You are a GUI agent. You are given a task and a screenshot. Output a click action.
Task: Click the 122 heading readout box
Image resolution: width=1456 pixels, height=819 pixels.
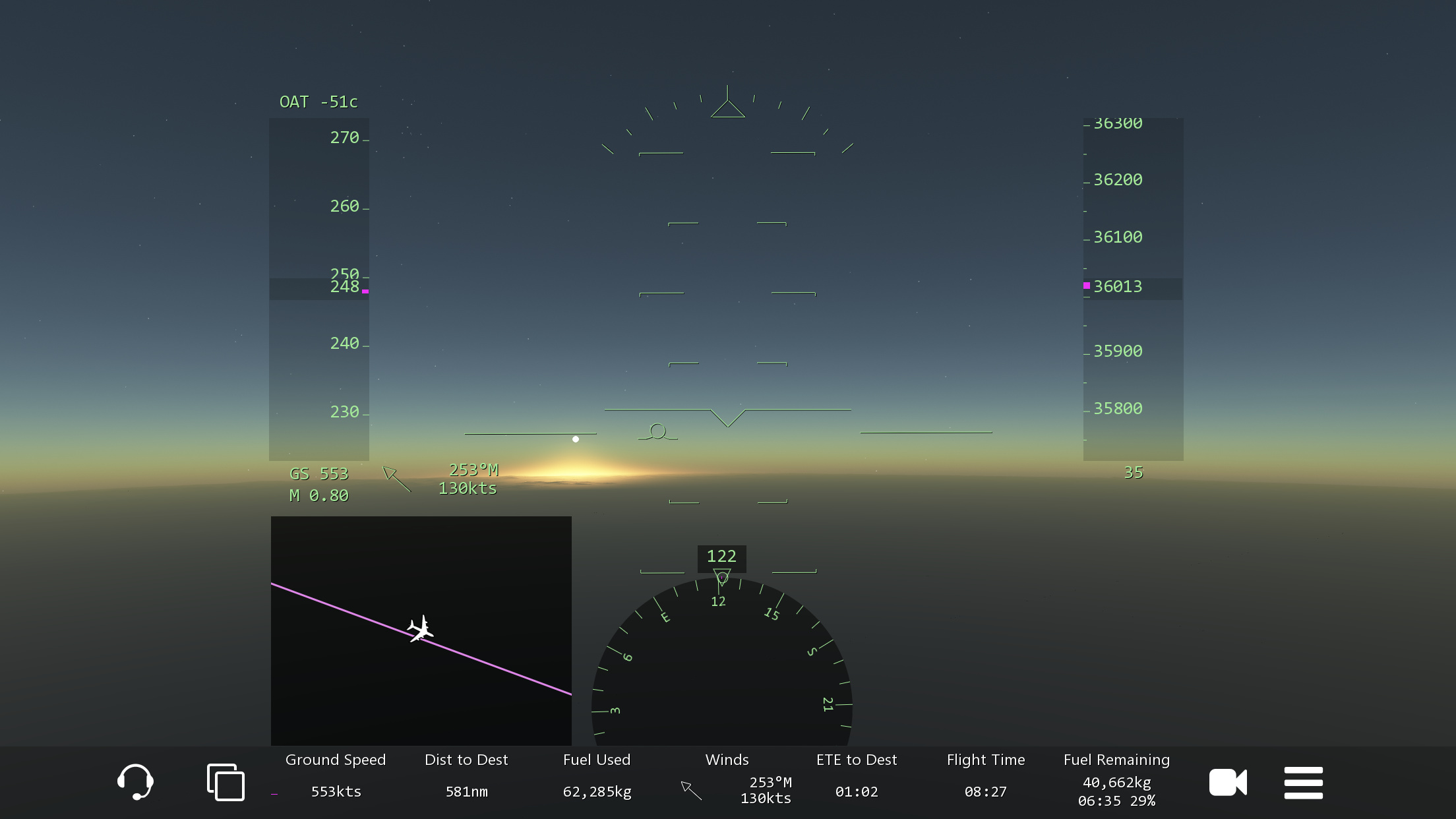[721, 557]
